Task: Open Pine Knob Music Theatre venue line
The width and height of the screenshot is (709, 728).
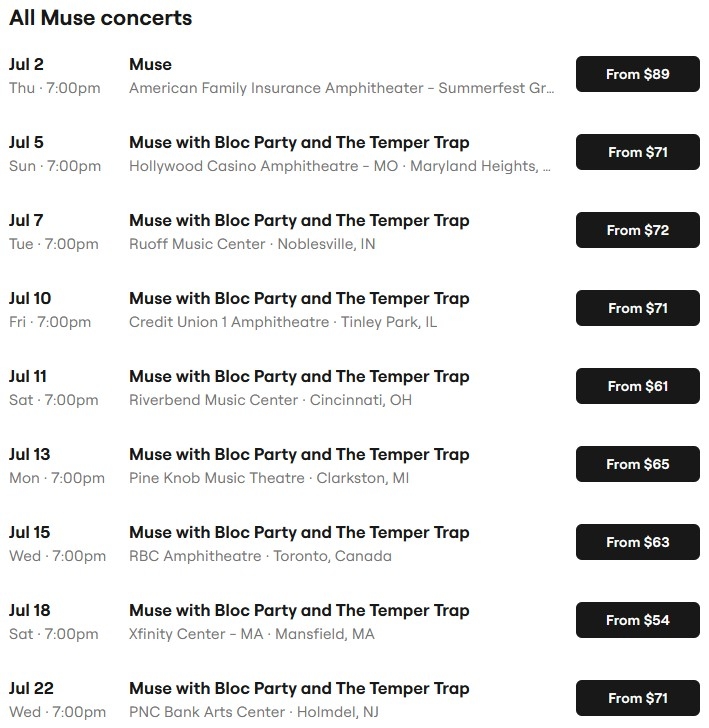Action: [269, 478]
